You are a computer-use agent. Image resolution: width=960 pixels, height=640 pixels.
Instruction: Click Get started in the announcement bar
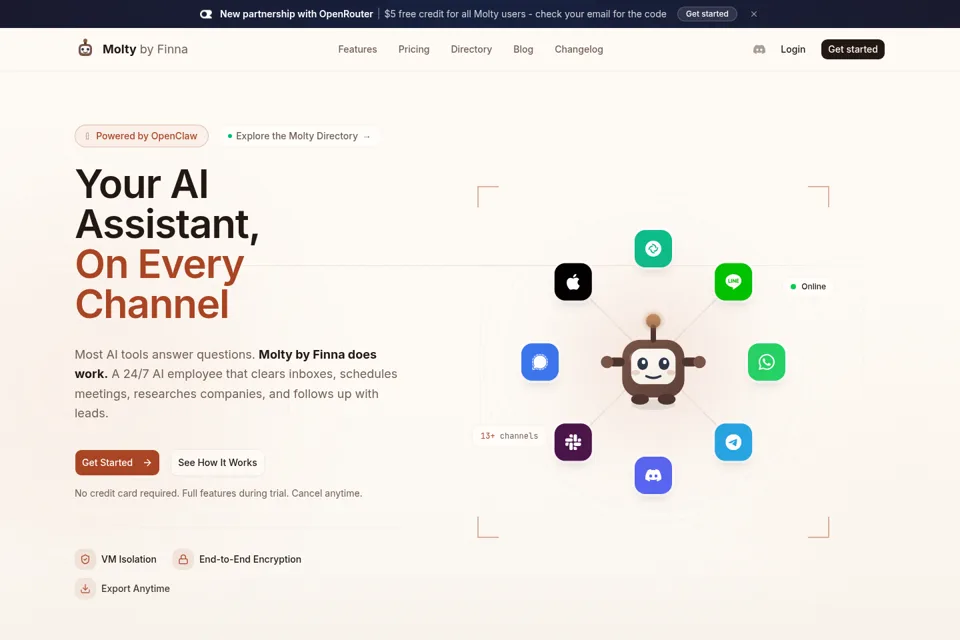click(707, 14)
